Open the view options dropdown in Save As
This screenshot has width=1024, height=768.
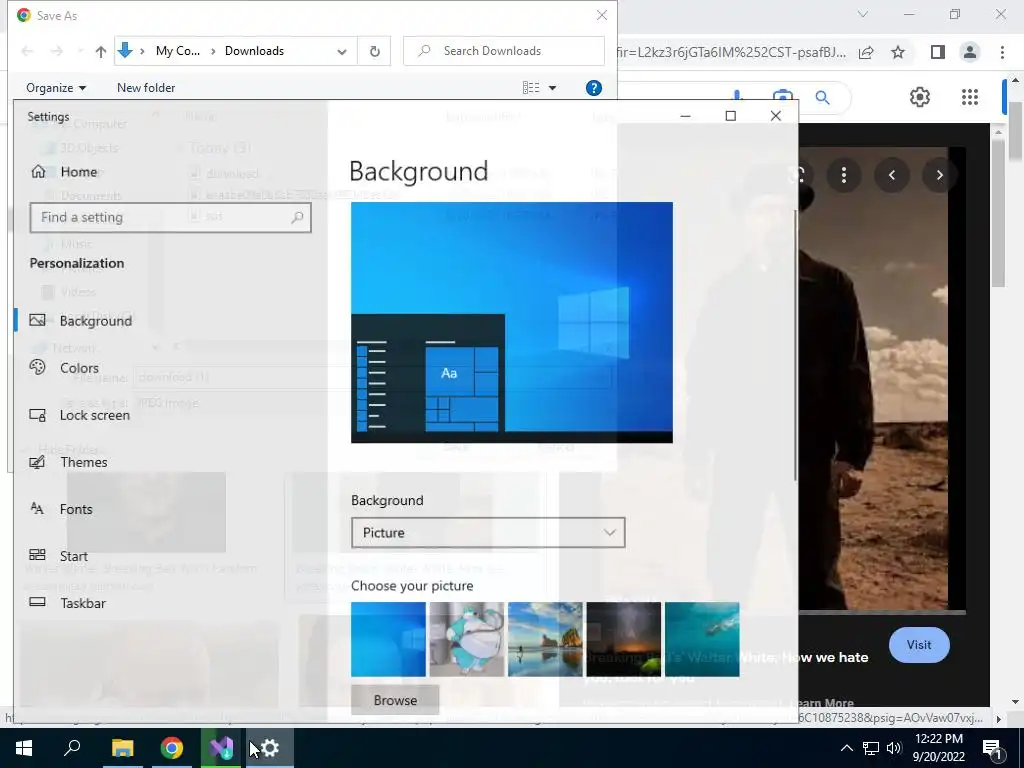click(x=552, y=88)
